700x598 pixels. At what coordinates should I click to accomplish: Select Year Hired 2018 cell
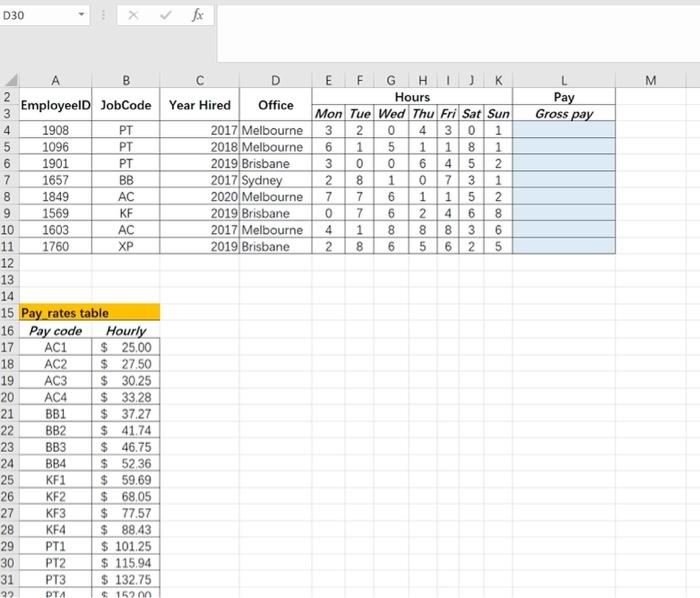(x=200, y=147)
